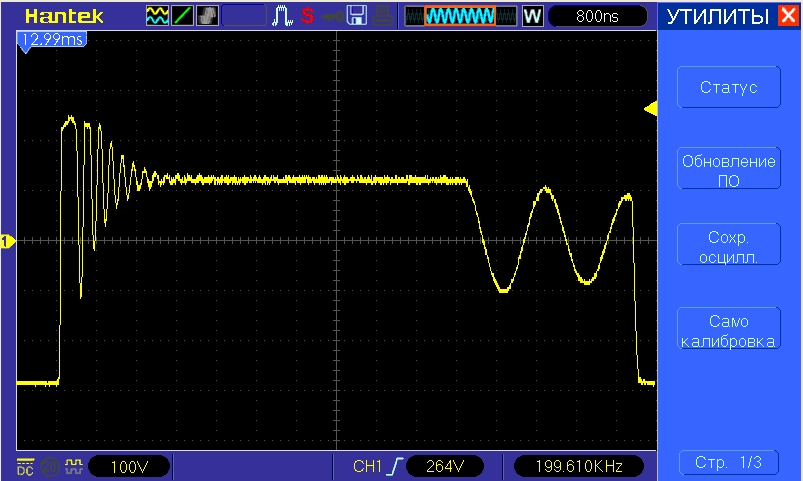Click the red S stop status icon
Screen dimensions: 803x481
[307, 16]
